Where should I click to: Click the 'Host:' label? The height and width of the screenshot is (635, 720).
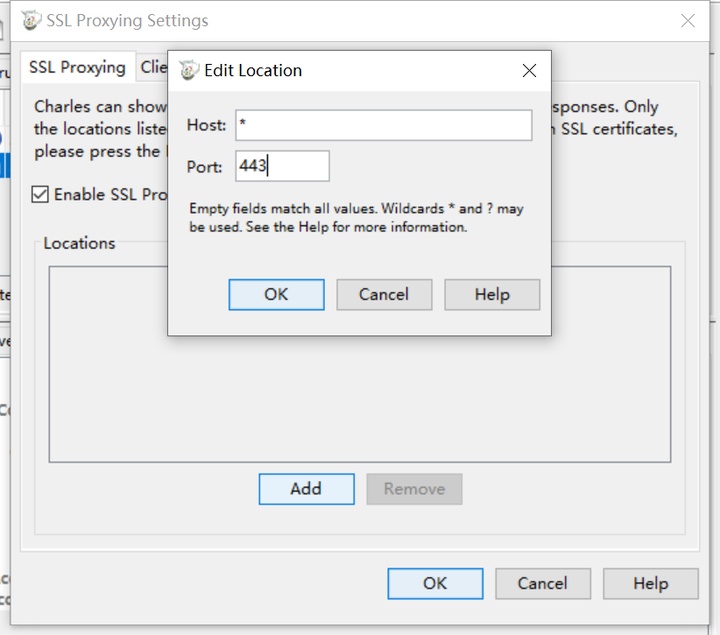[x=206, y=125]
